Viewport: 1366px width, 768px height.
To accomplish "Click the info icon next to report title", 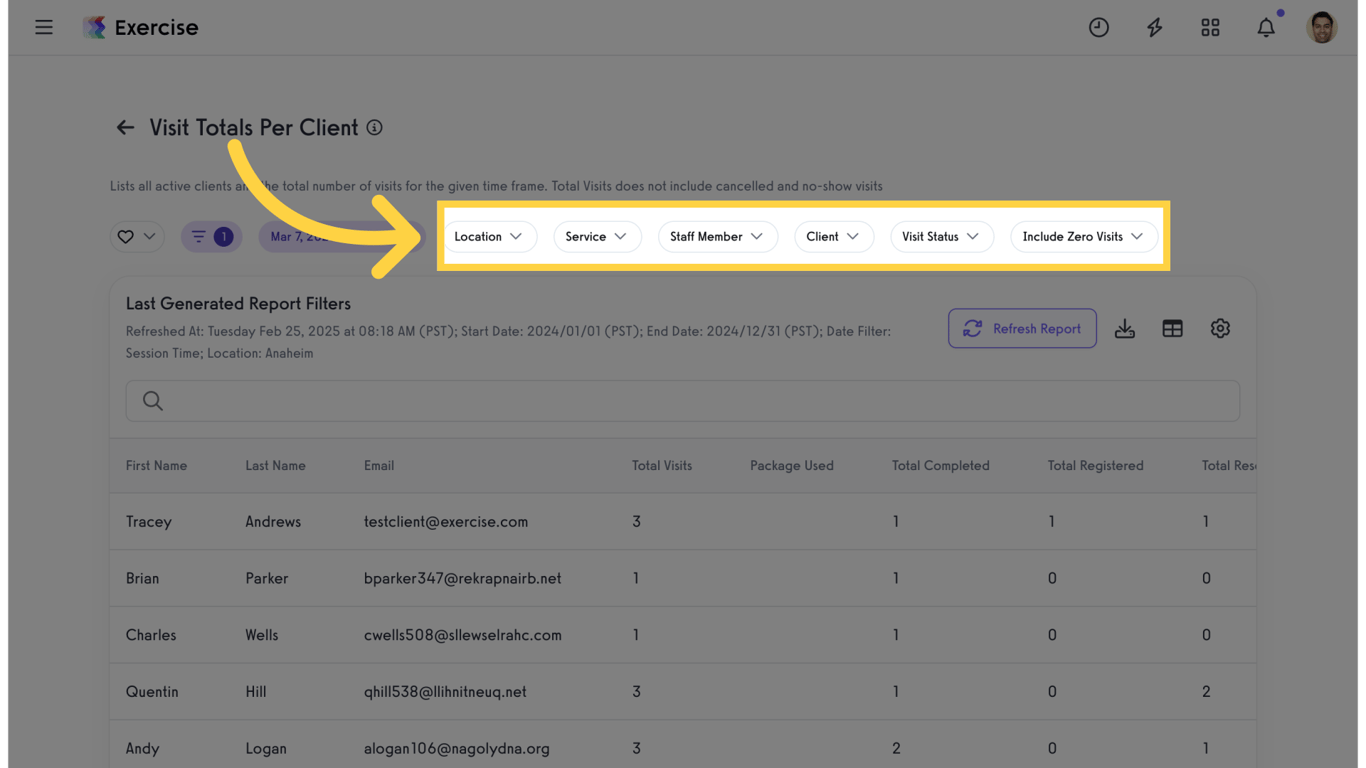I will [x=374, y=128].
